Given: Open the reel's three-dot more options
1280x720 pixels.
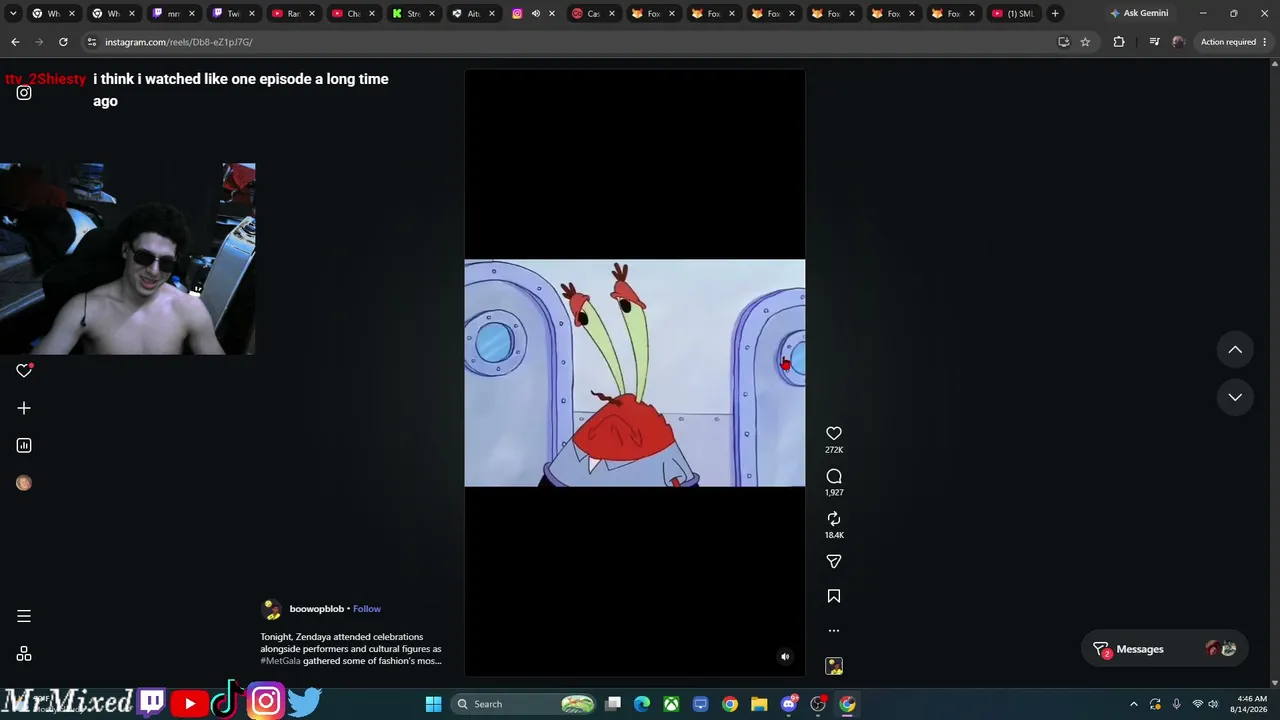Looking at the screenshot, I should pos(834,631).
